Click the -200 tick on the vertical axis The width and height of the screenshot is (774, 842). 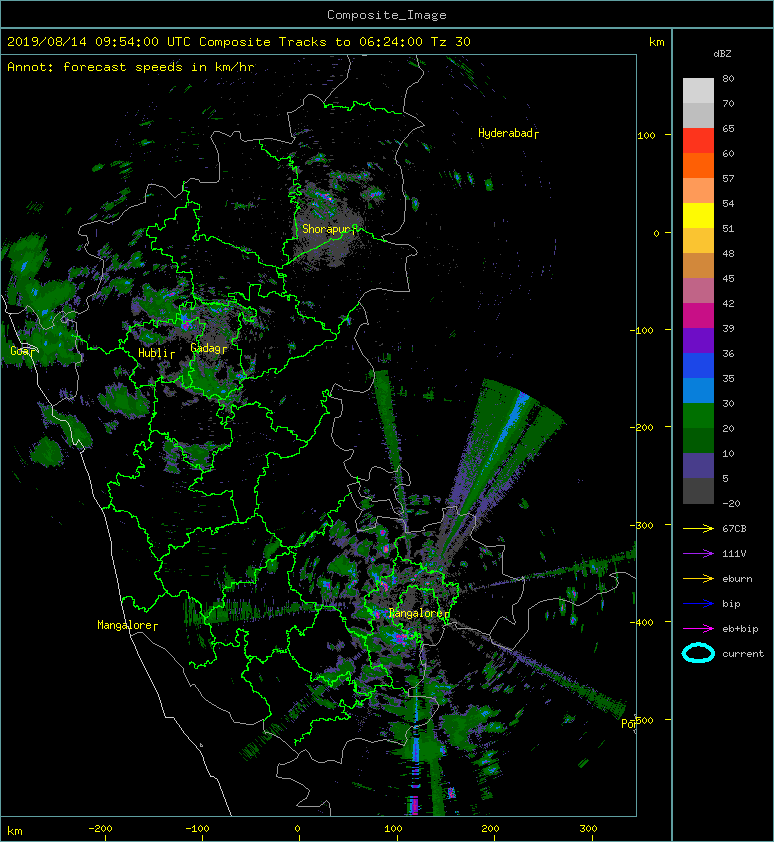pos(643,428)
